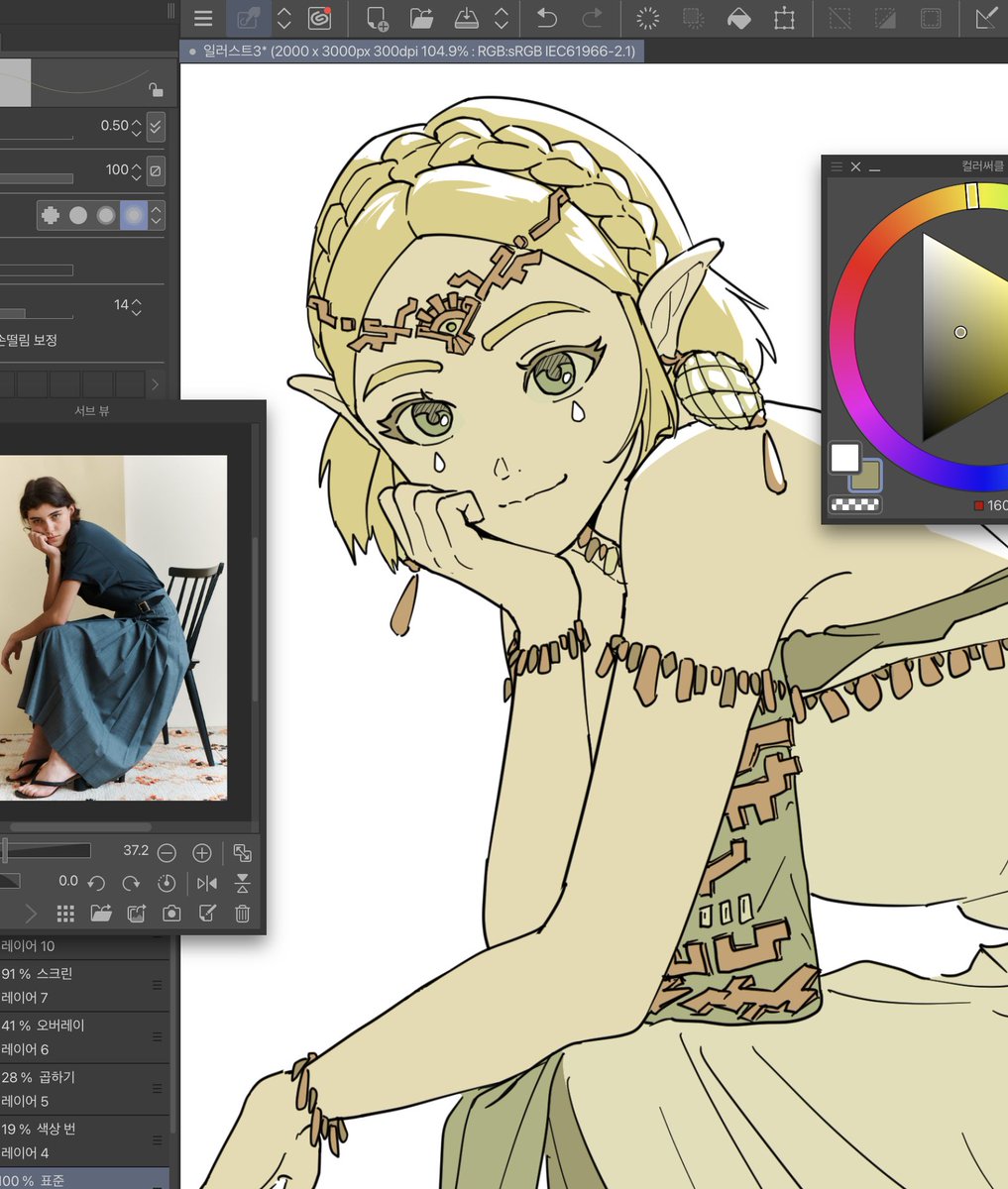Open stepper arrows beside brush size 0.50
The height and width of the screenshot is (1189, 1008).
[137, 127]
